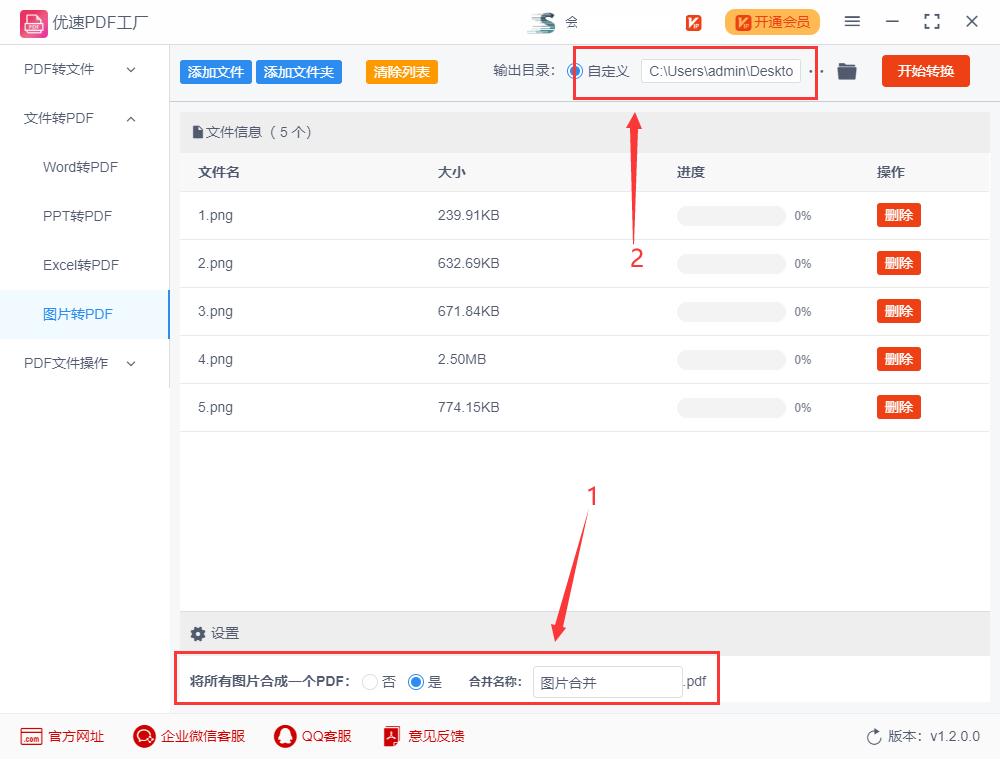1000x760 pixels.
Task: Click the user avatar icon in title bar
Action: click(545, 21)
